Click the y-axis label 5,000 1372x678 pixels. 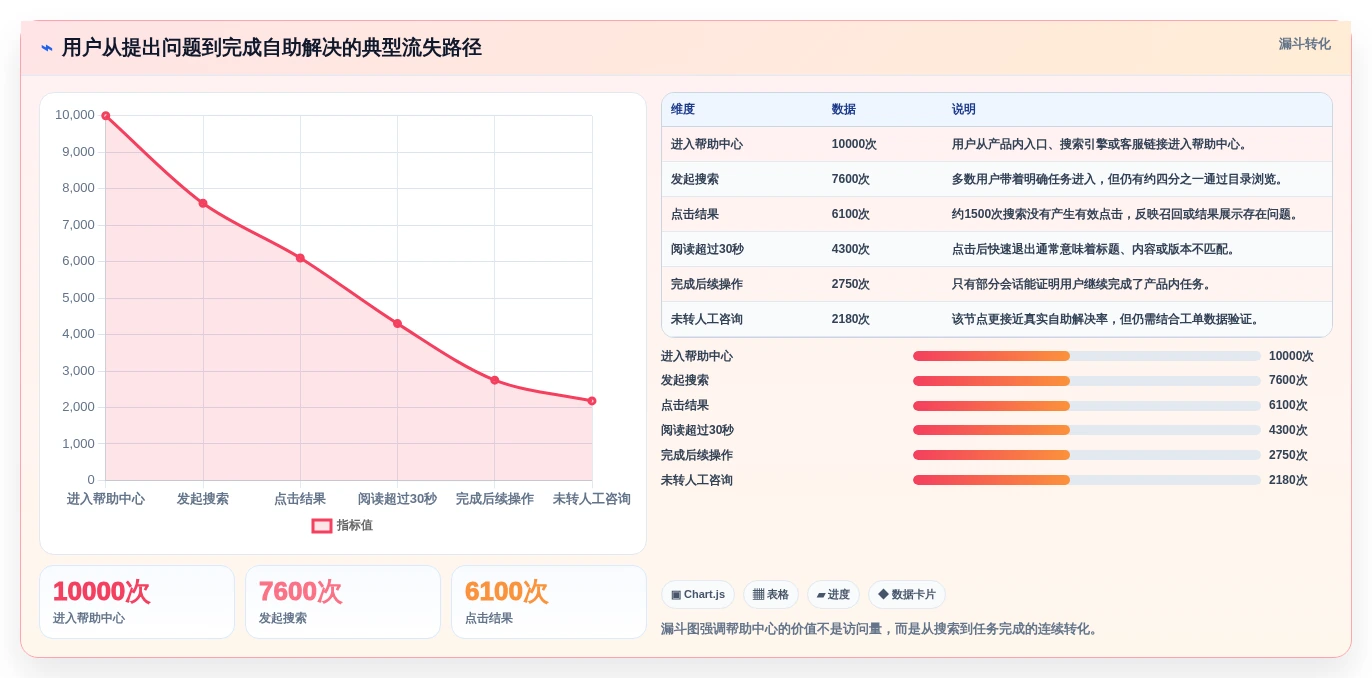(78, 298)
